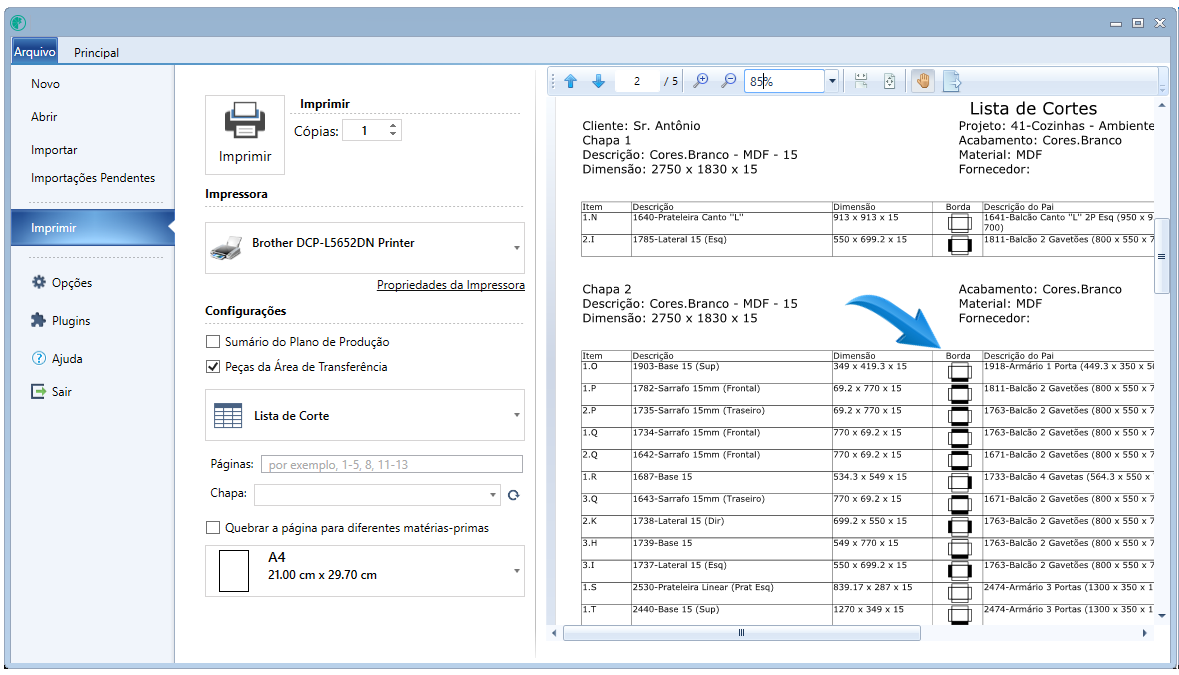Viewport: 1179px width, 675px height.
Task: Open Ajuda help entry
Action: click(x=56, y=359)
